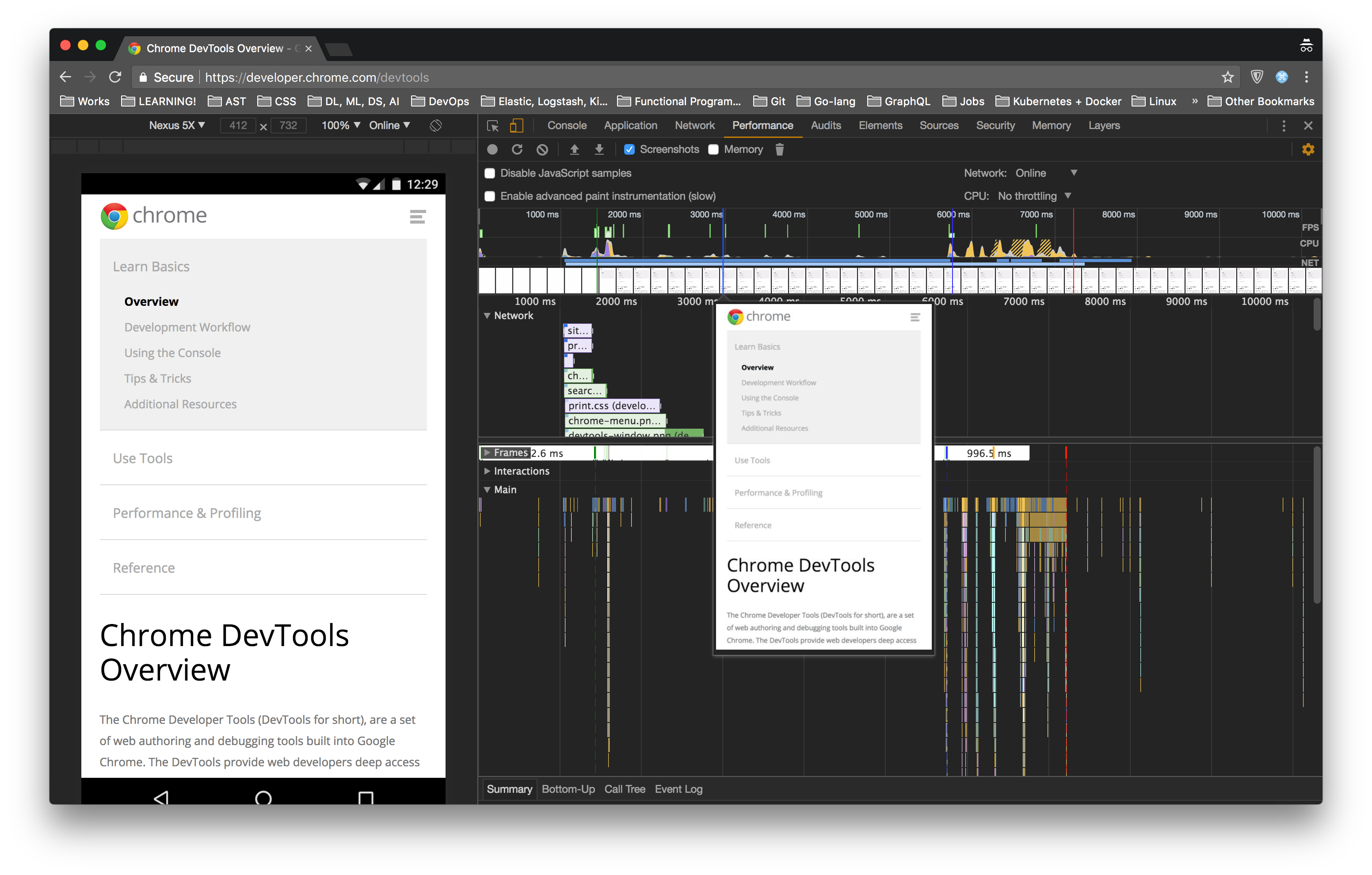The image size is (1372, 875).
Task: Click the address bar URL
Action: 317,77
